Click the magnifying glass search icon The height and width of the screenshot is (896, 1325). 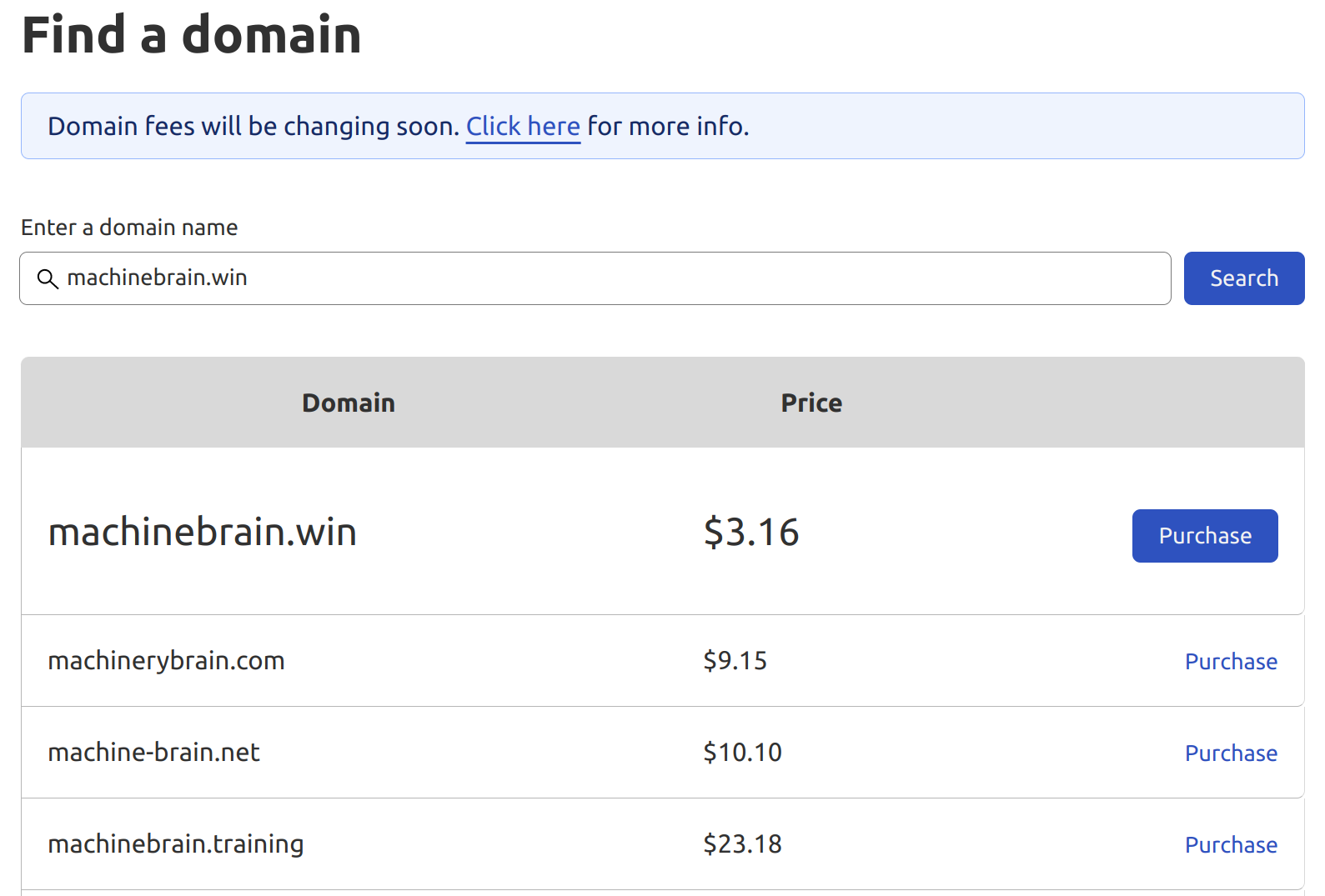[48, 279]
